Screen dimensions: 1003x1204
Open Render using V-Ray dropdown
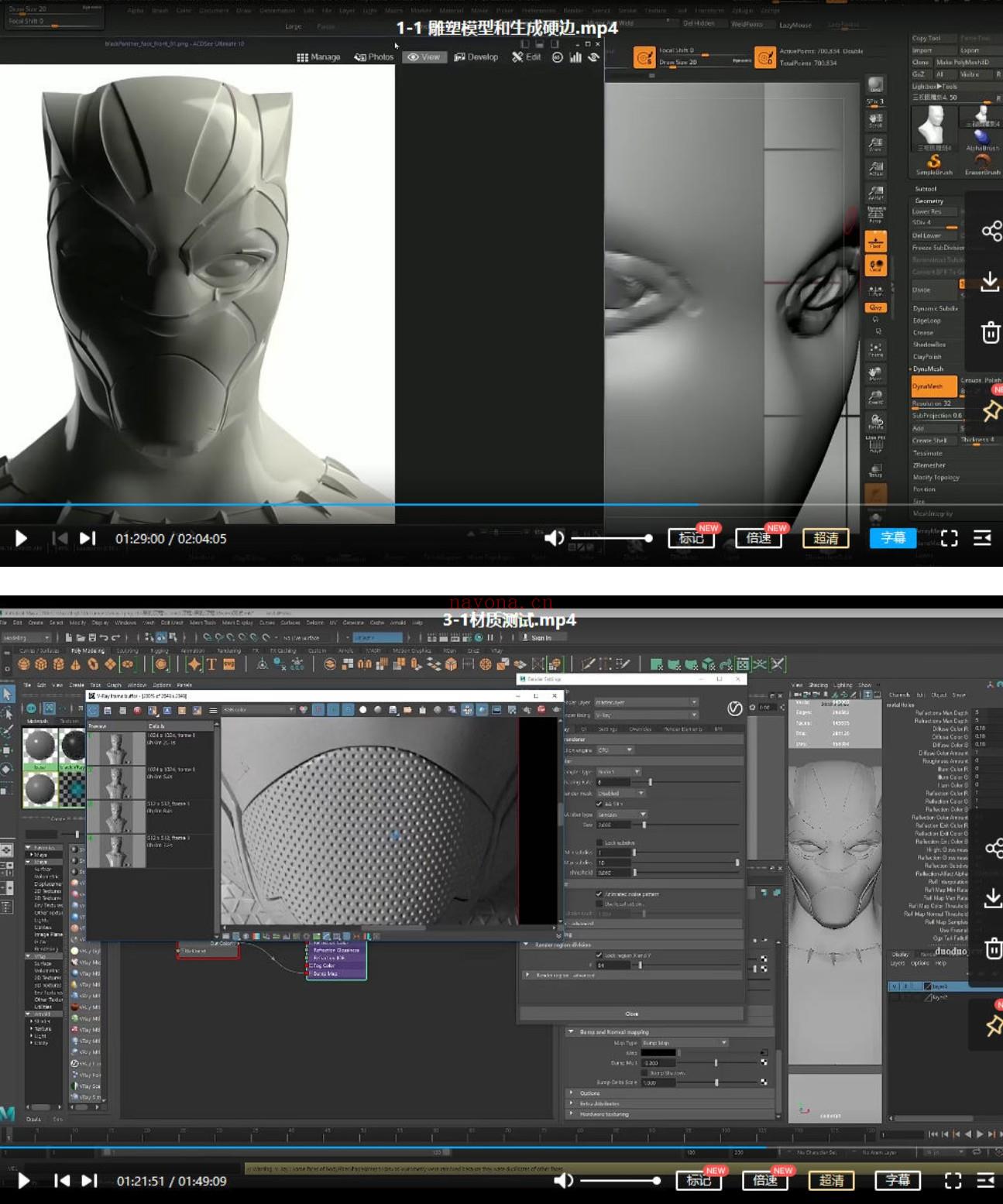[645, 715]
